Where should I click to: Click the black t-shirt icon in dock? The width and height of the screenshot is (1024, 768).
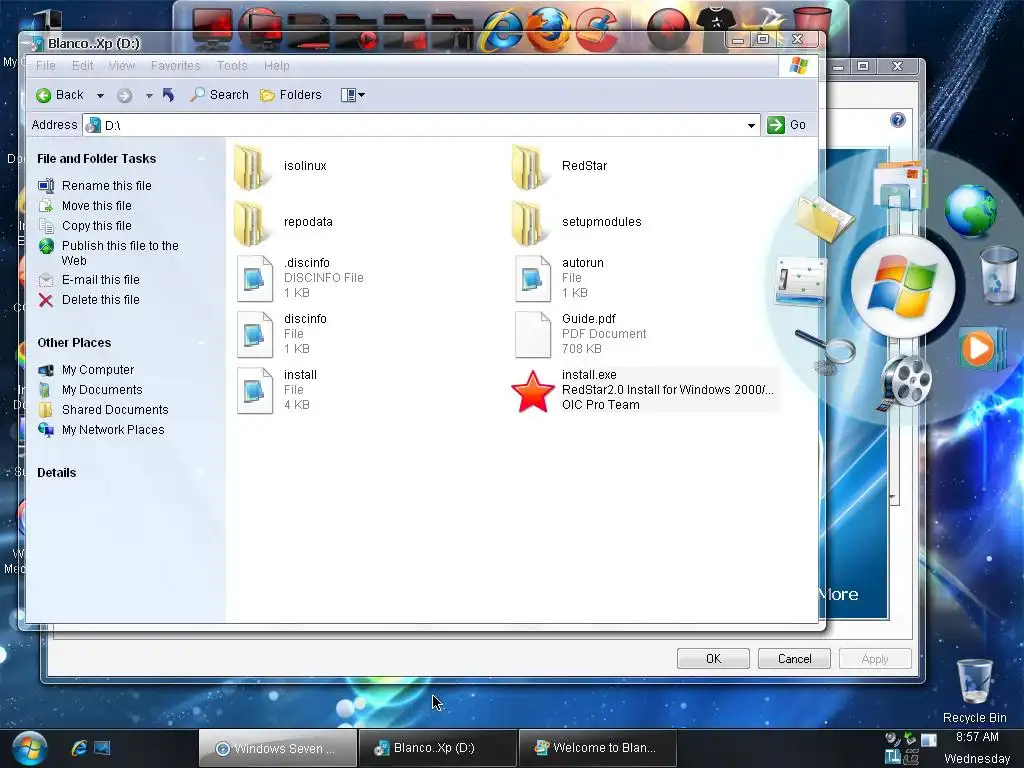coord(716,20)
